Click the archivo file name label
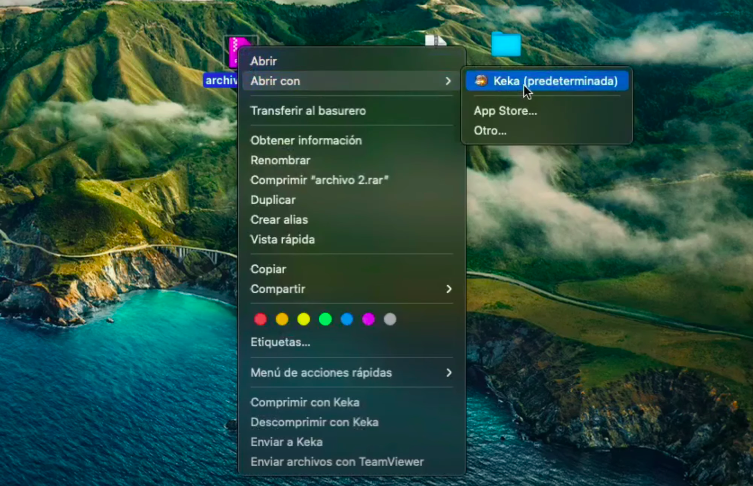Image resolution: width=753 pixels, height=486 pixels. click(x=221, y=80)
